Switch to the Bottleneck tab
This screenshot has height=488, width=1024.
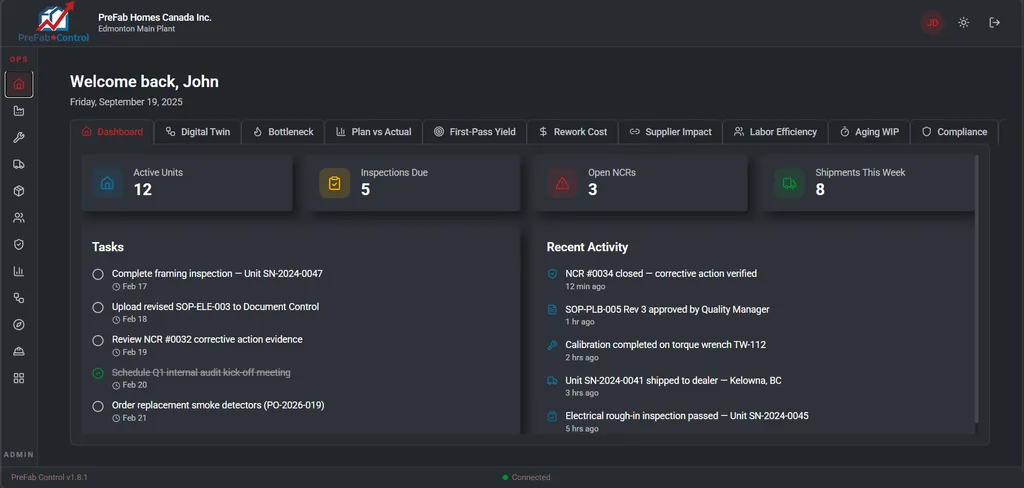[283, 132]
